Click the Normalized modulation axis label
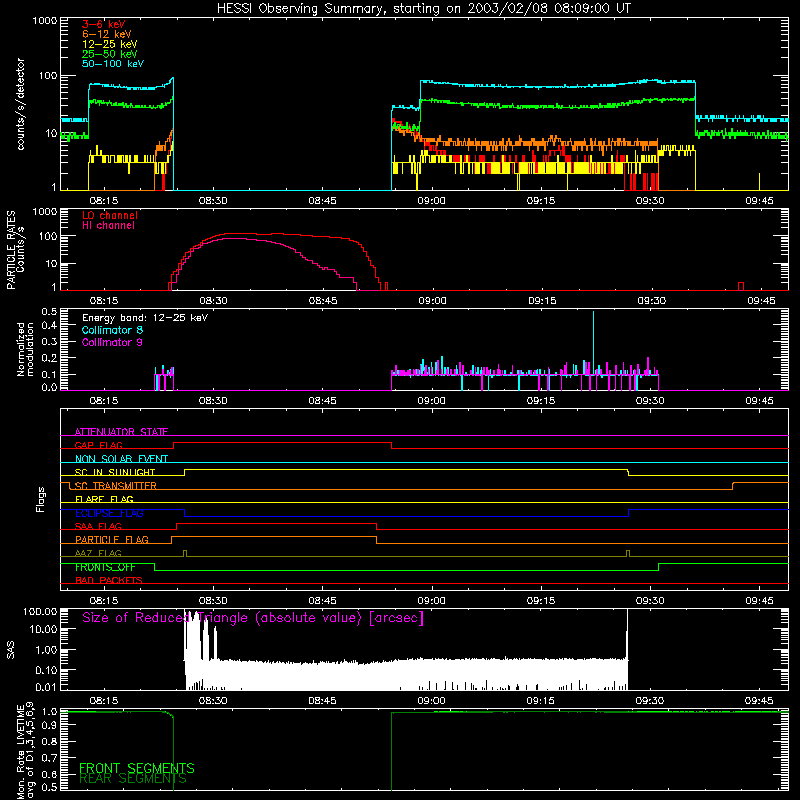This screenshot has width=800, height=800. pyautogui.click(x=25, y=349)
